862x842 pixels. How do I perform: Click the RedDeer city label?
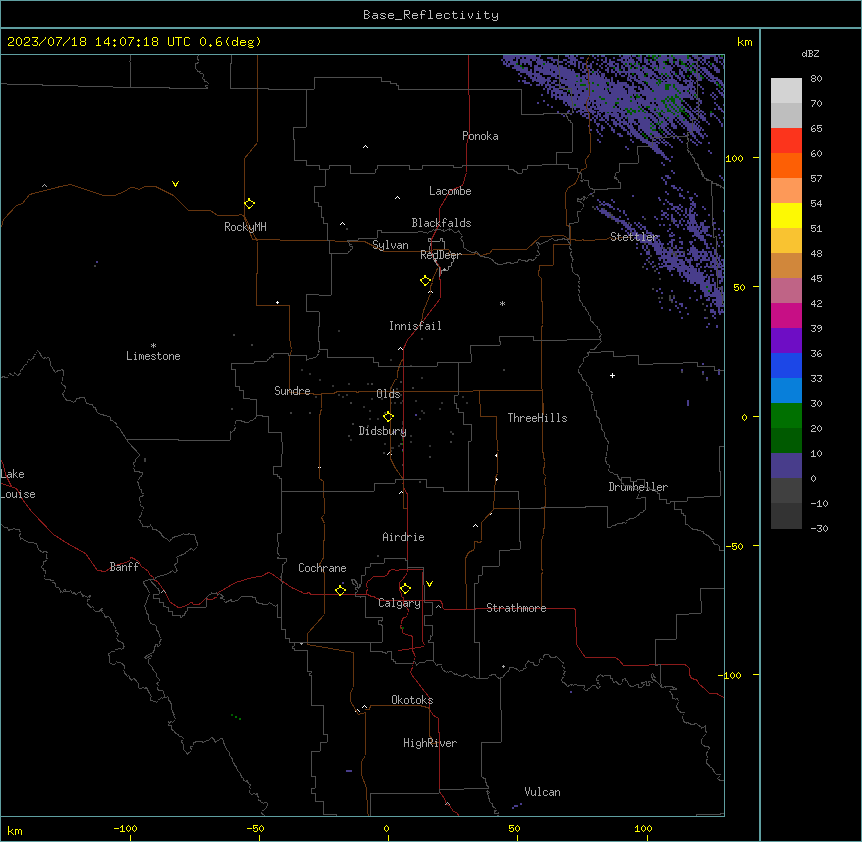click(440, 255)
